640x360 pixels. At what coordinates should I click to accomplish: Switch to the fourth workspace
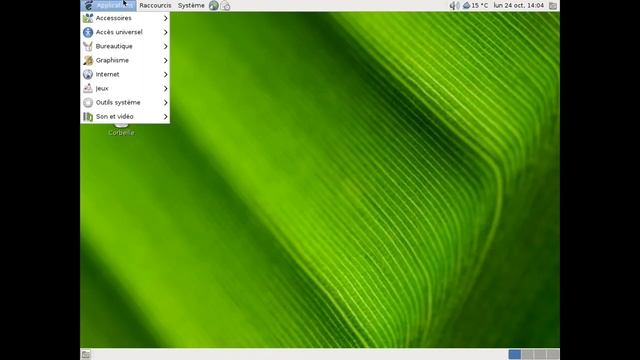point(553,354)
